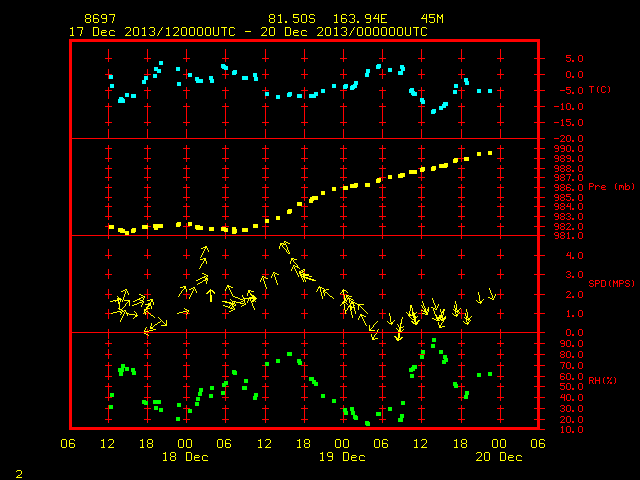Screen dimensions: 640x480
Task: Click the highest wind arrow near 4 MPS
Action: 284,247
